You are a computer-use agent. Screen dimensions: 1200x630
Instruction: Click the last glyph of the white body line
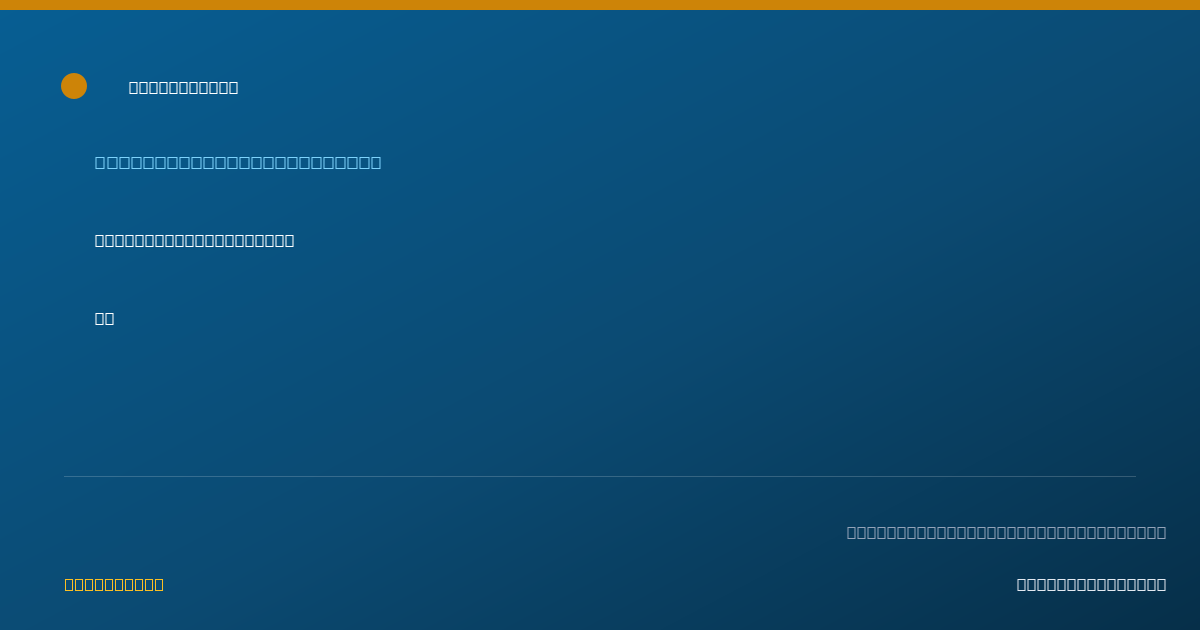[289, 241]
